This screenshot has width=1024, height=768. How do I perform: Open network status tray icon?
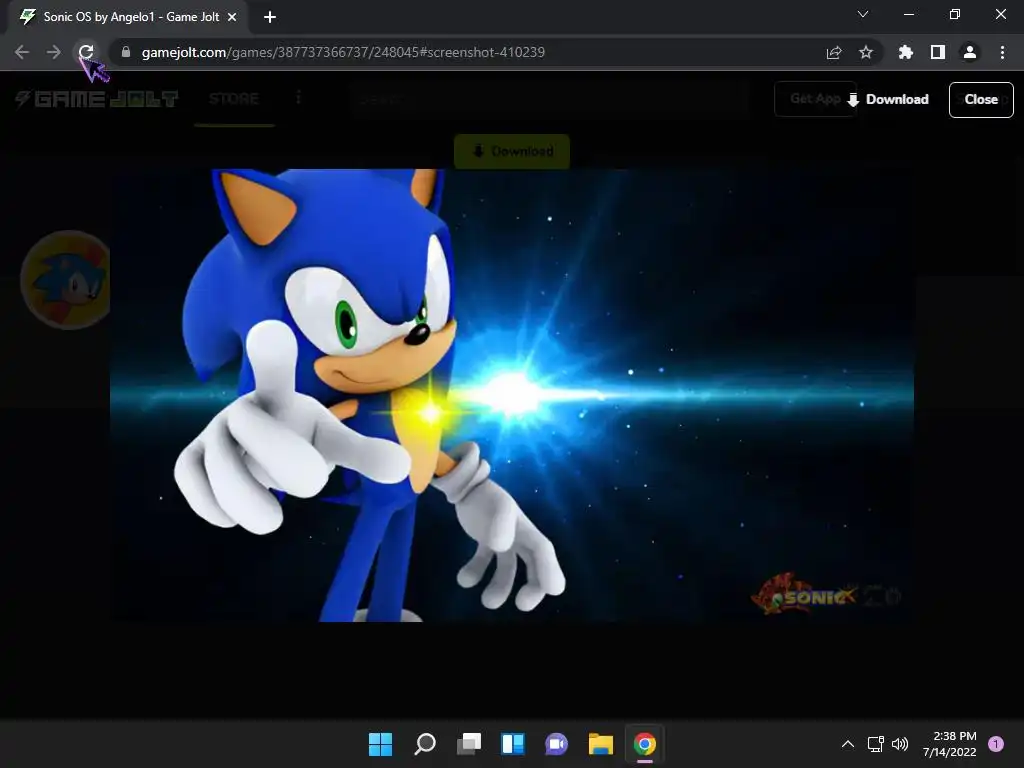click(875, 744)
